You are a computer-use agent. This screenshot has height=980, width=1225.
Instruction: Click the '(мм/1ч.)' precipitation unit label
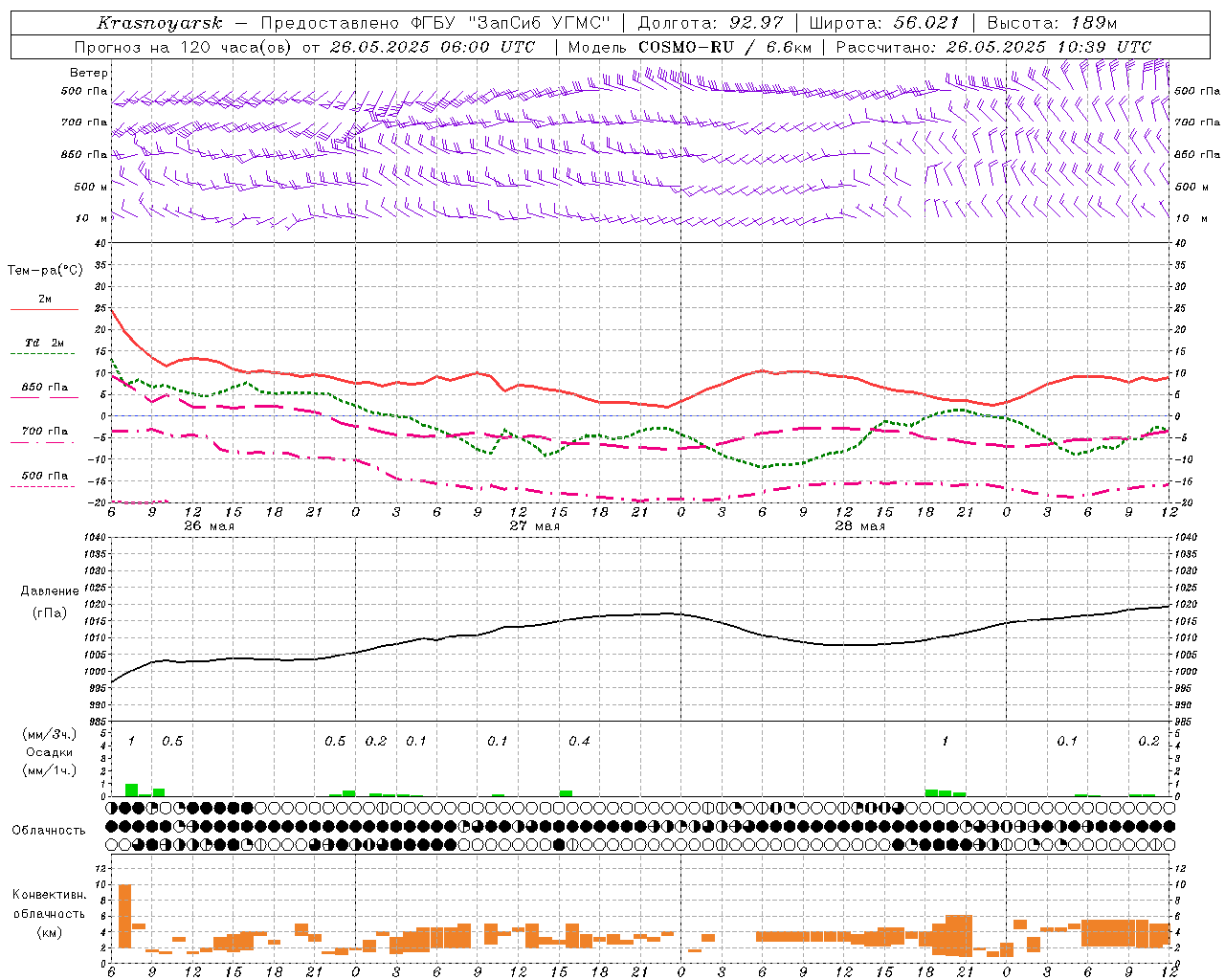(x=49, y=769)
